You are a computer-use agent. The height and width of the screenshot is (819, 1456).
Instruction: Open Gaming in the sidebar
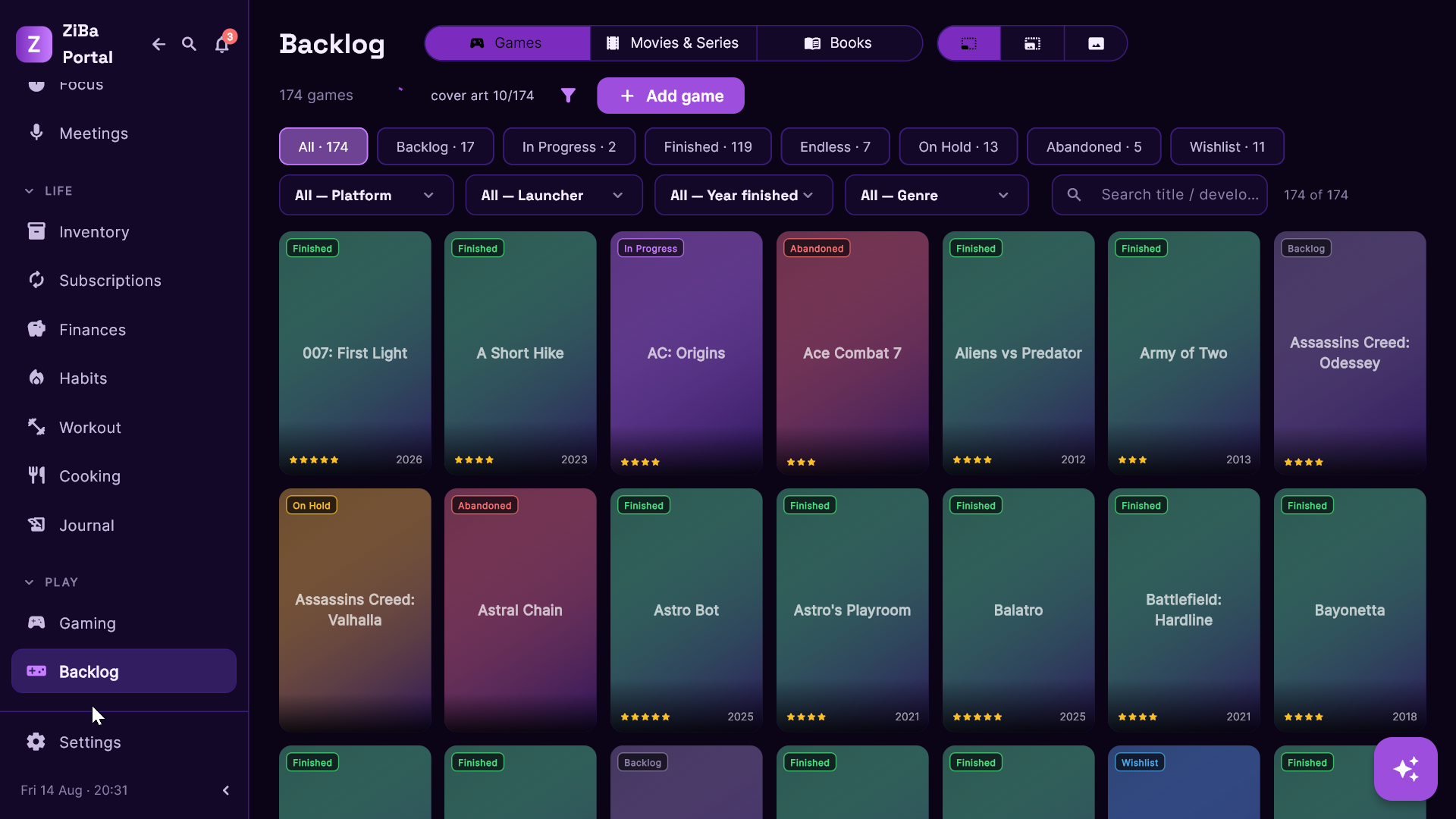pyautogui.click(x=124, y=623)
